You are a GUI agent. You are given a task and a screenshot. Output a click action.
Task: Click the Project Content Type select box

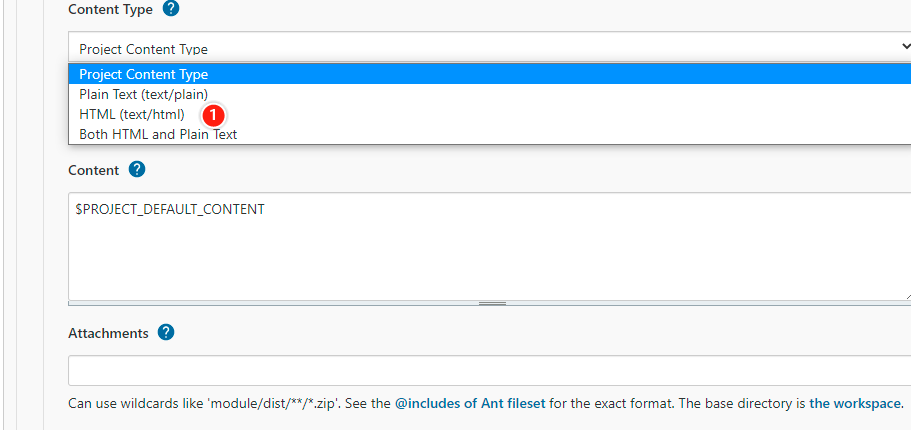(x=480, y=48)
